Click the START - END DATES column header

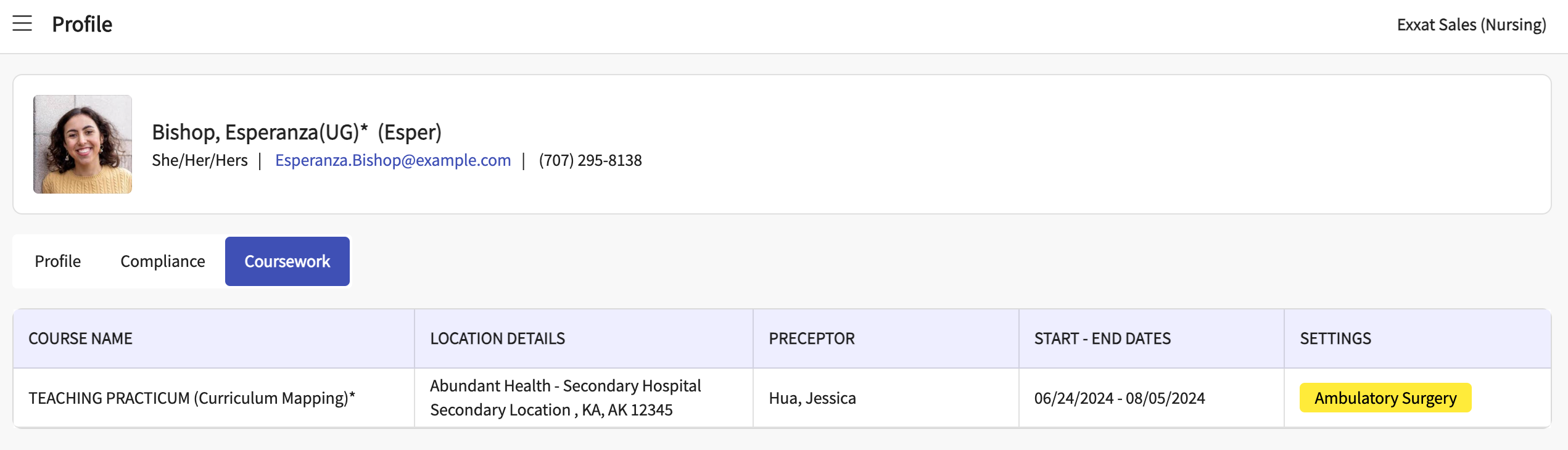coord(1102,338)
